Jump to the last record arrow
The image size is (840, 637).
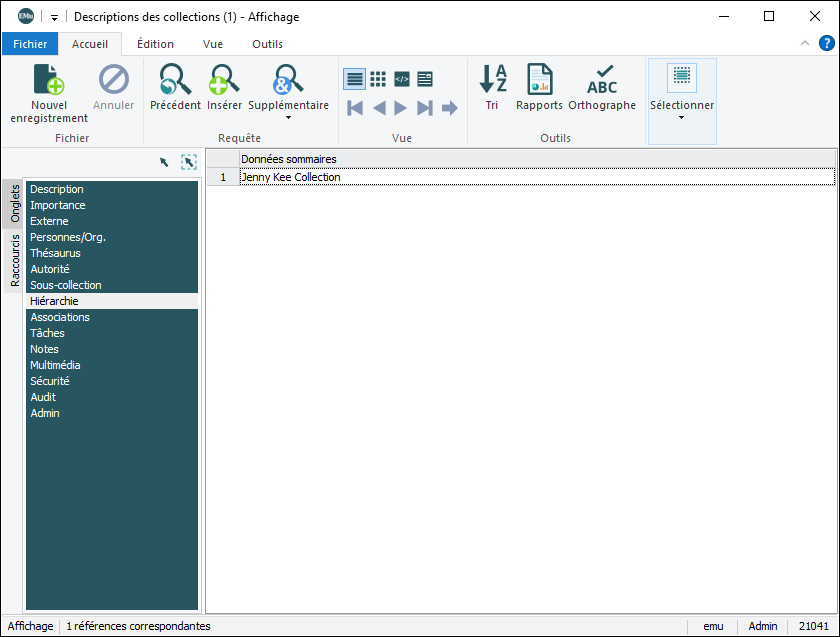coord(425,108)
